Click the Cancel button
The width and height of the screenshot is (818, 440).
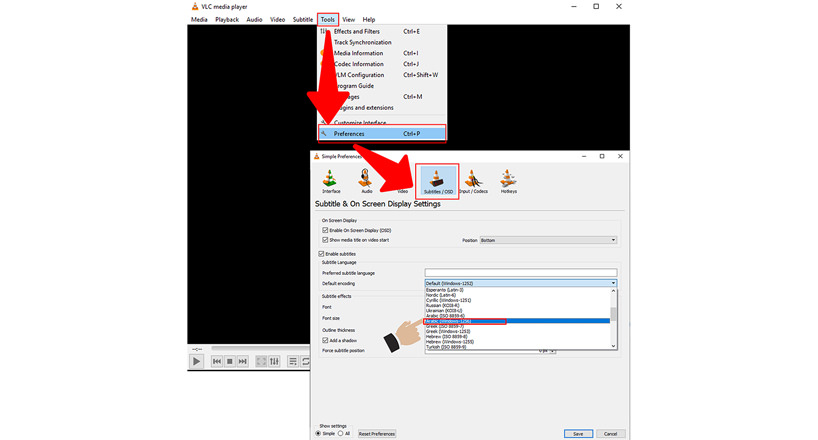610,434
